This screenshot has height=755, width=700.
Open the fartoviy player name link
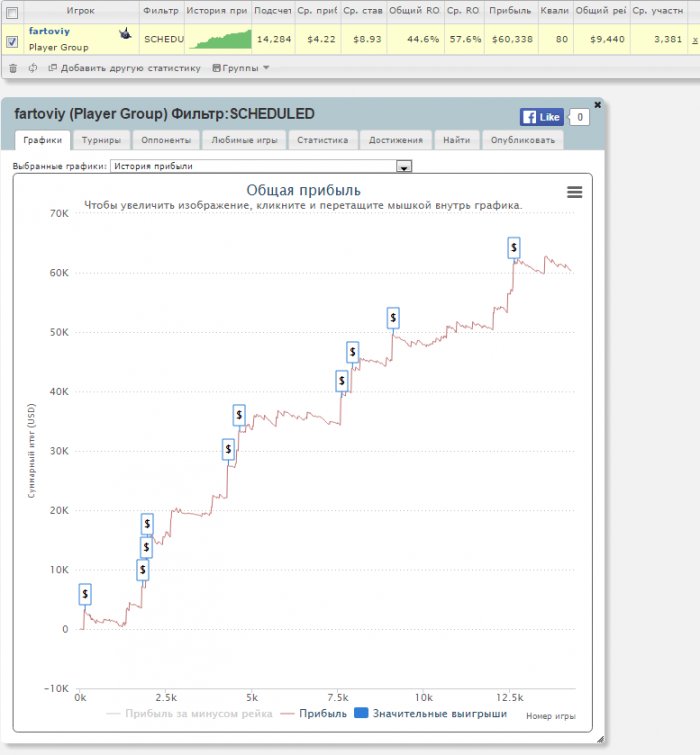click(x=49, y=32)
